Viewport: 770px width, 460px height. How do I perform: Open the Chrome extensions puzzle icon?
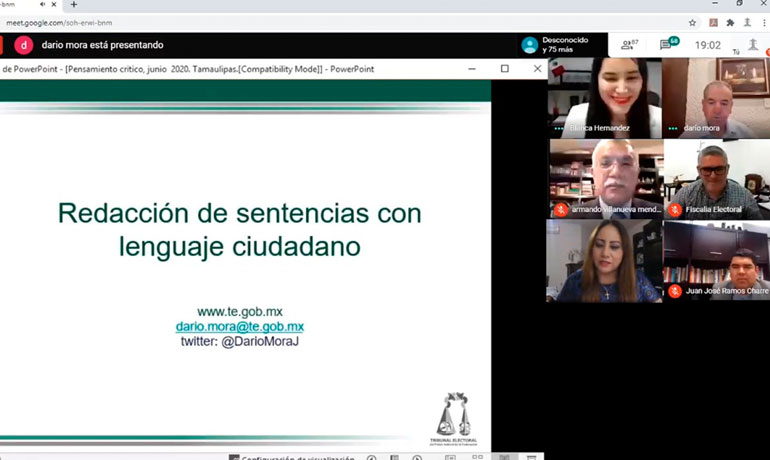tap(730, 22)
